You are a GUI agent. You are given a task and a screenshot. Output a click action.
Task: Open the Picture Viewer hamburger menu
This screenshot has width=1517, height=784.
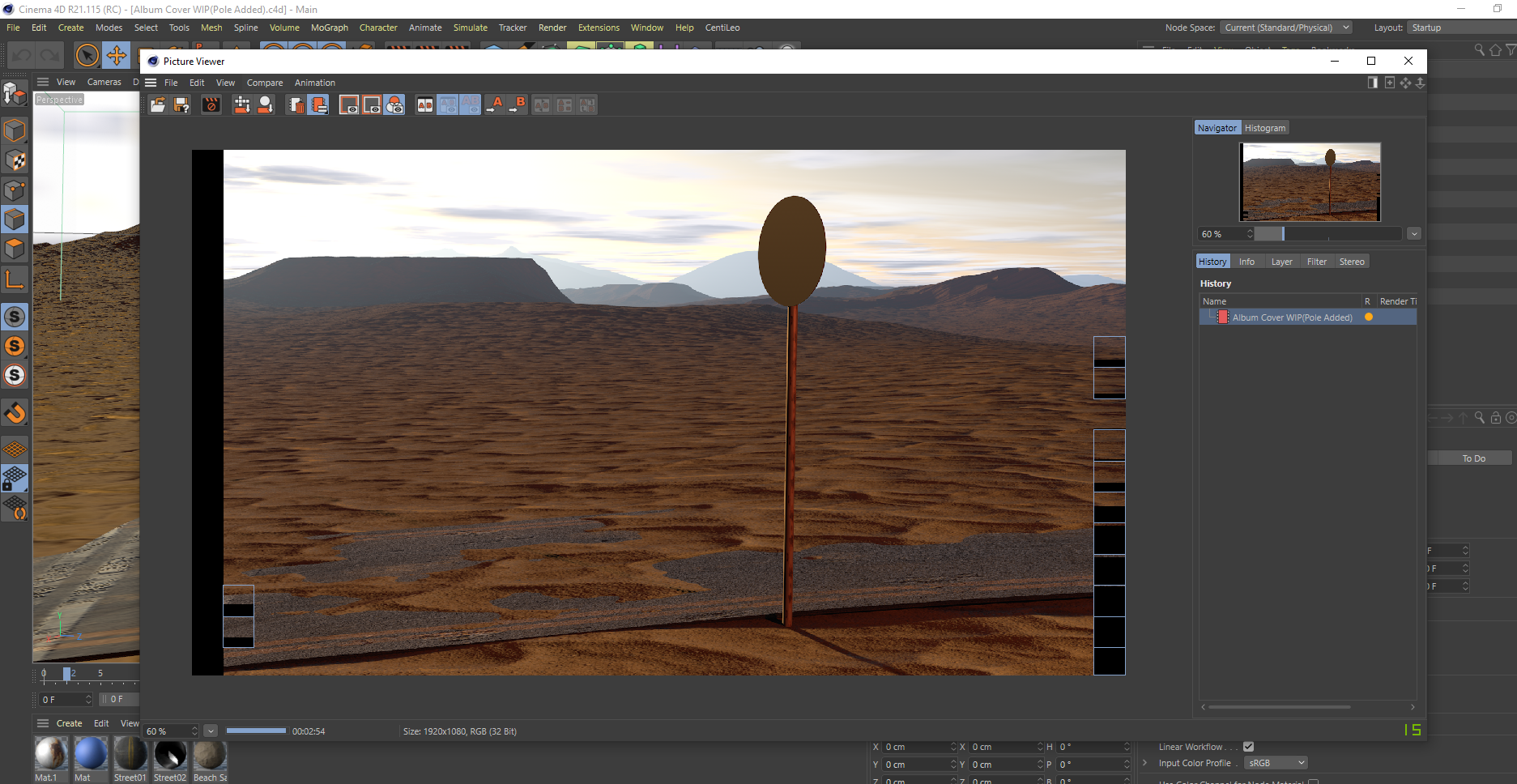(151, 83)
